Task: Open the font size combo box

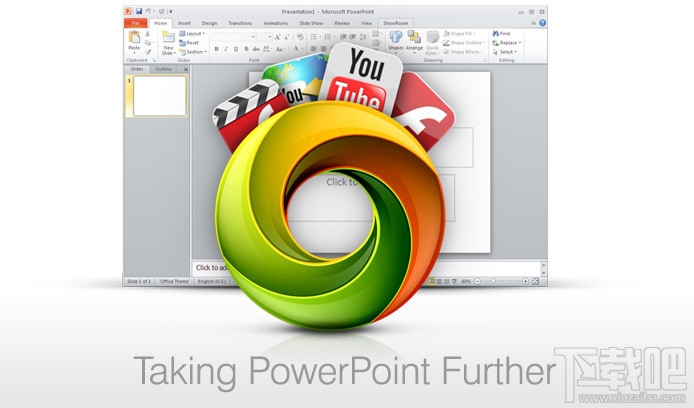Action: pyautogui.click(x=264, y=37)
